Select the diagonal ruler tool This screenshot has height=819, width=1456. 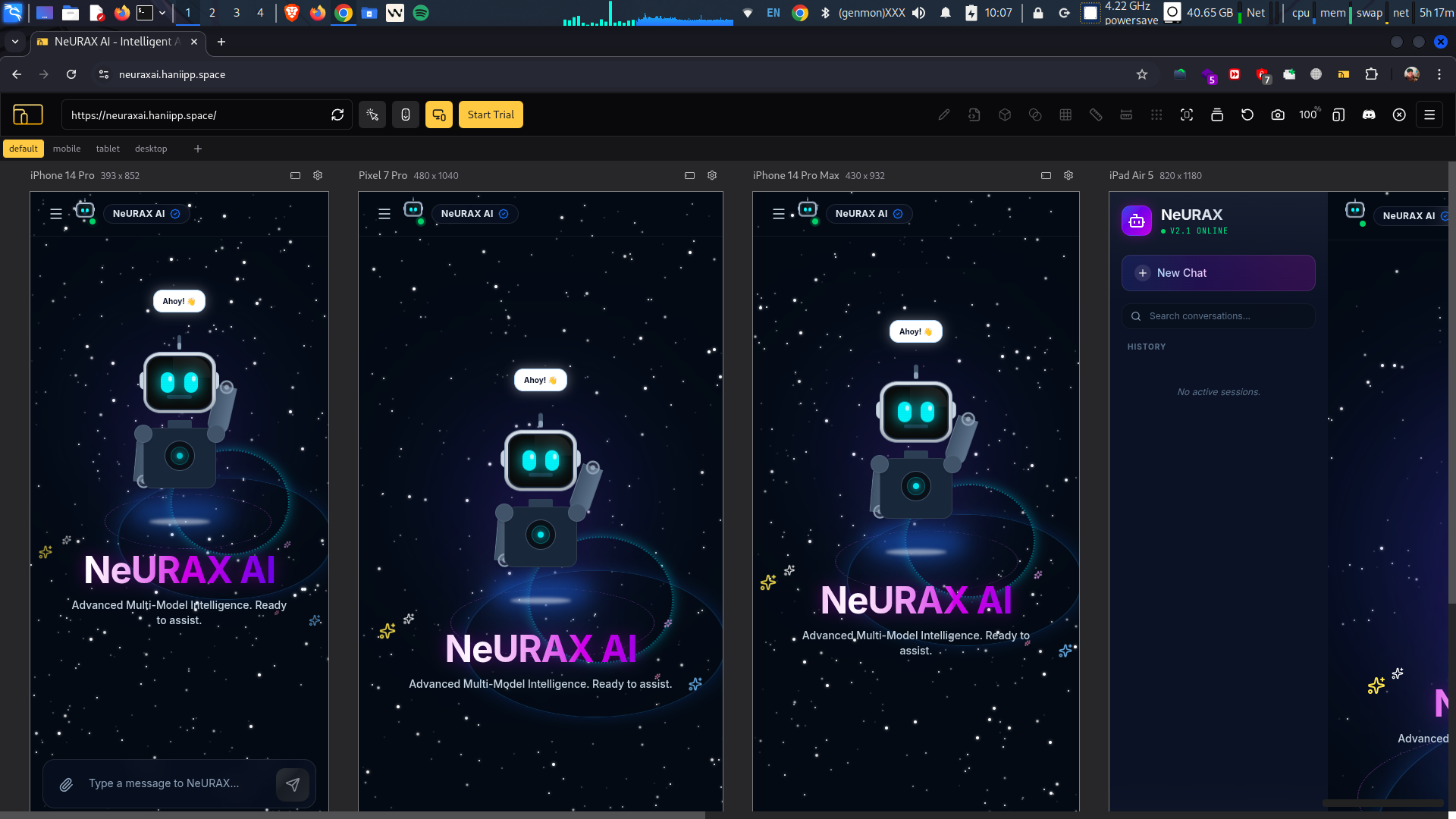click(1096, 115)
